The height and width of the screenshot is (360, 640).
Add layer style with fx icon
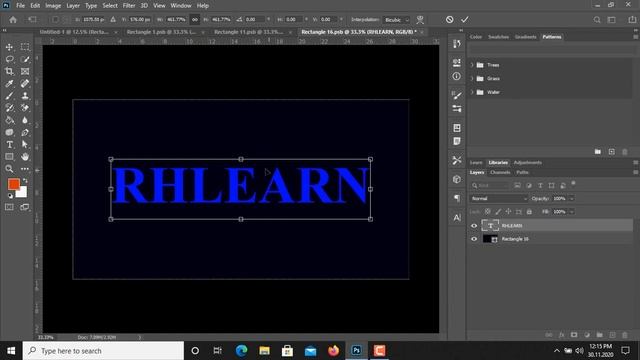click(562, 335)
